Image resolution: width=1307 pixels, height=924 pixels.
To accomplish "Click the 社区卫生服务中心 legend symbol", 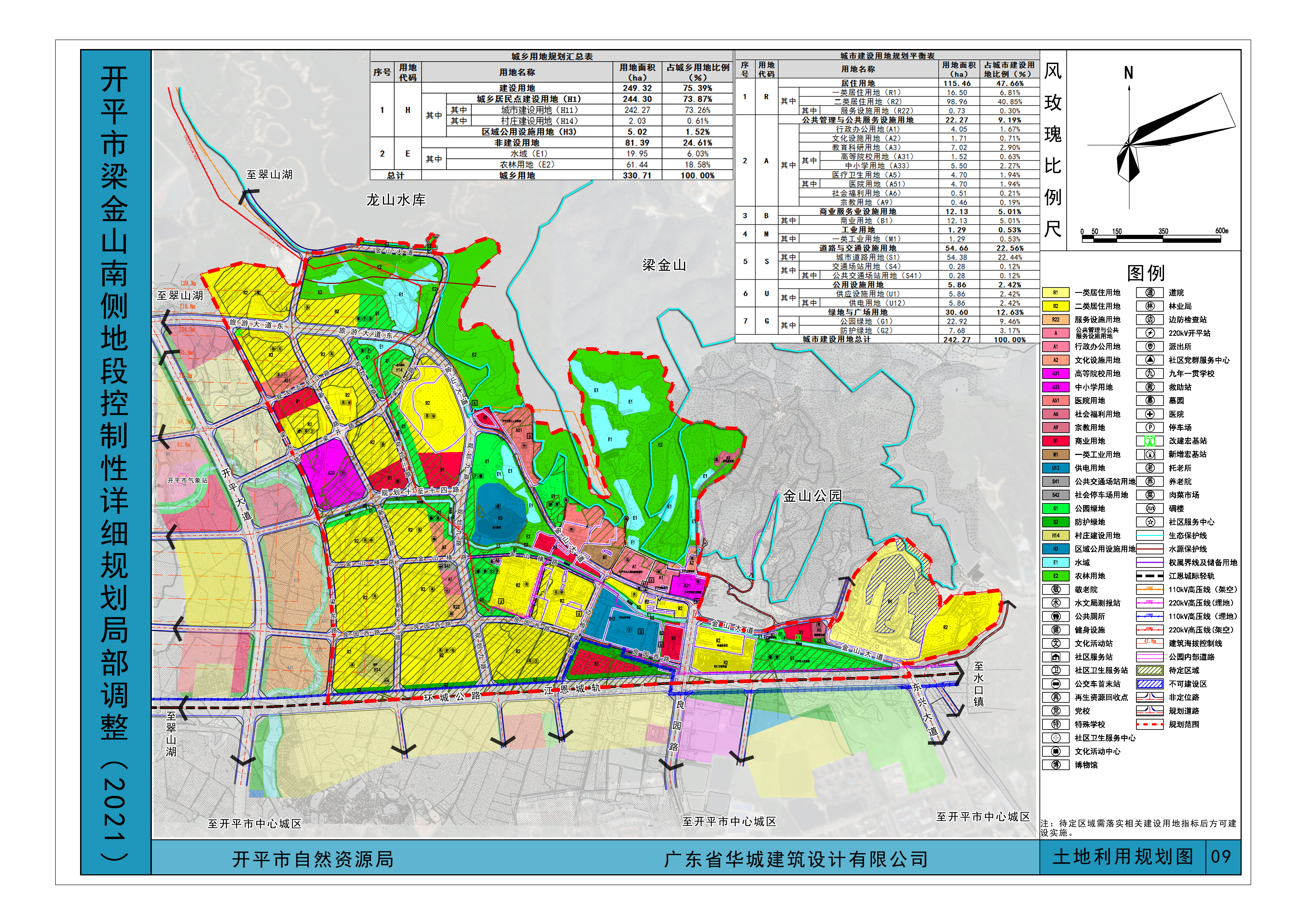I will point(1056,738).
